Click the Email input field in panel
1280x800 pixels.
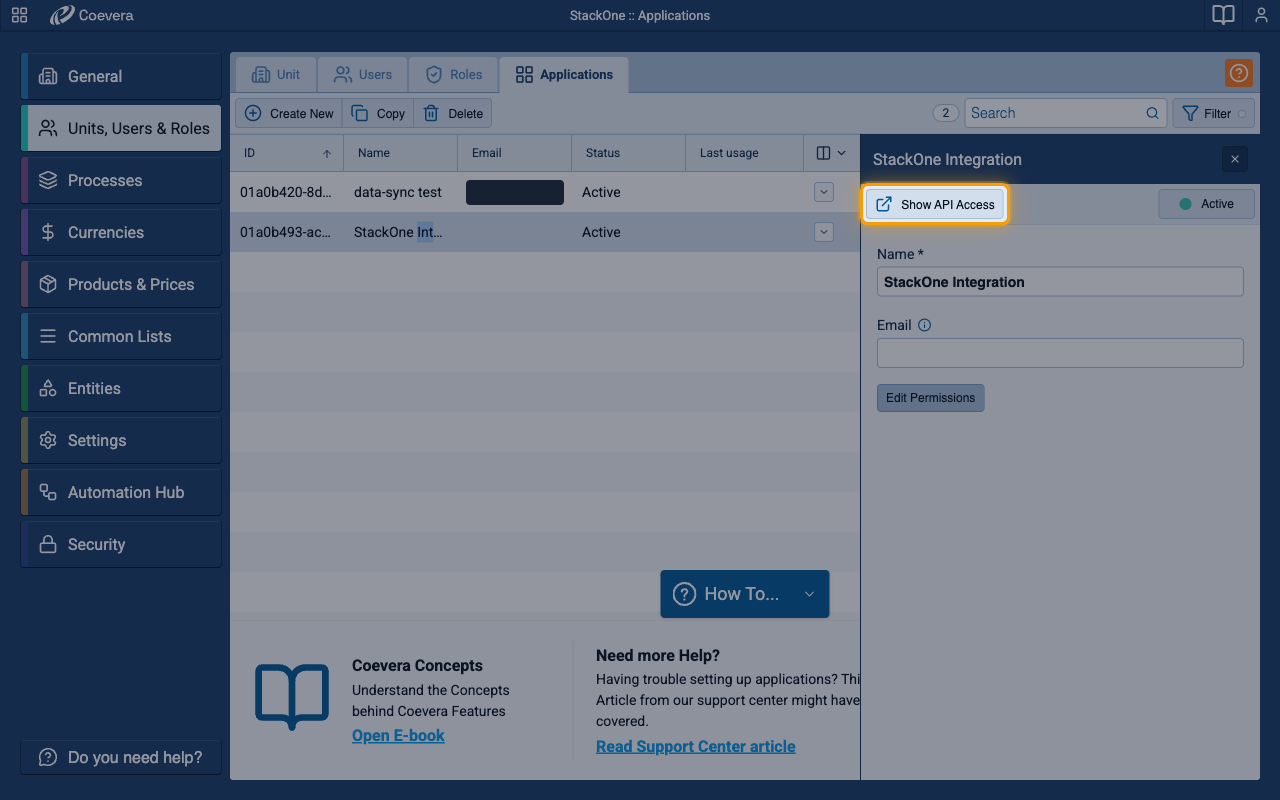click(1060, 353)
